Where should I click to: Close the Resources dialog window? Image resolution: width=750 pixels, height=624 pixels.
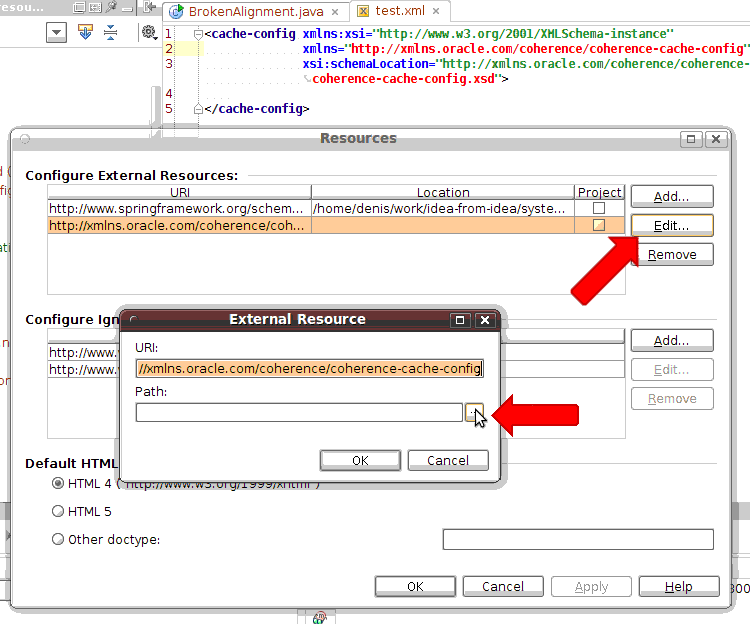click(716, 139)
